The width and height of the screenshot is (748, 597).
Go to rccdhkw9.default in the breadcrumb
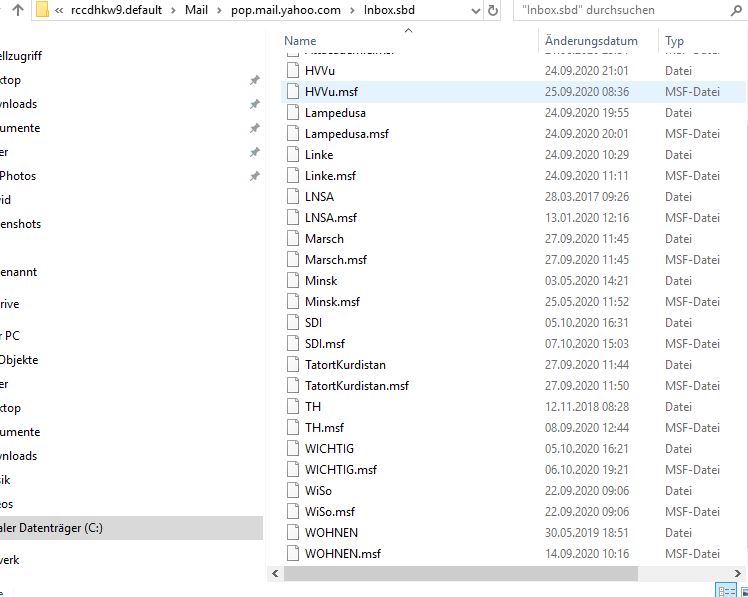tap(116, 10)
